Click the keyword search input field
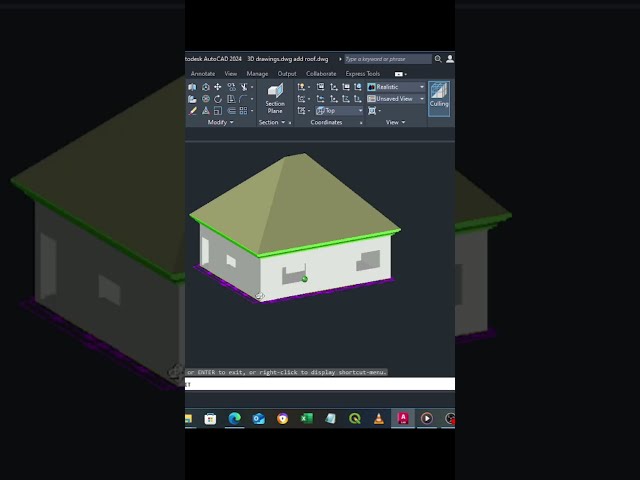Screen dimensions: 640x480 pos(388,59)
